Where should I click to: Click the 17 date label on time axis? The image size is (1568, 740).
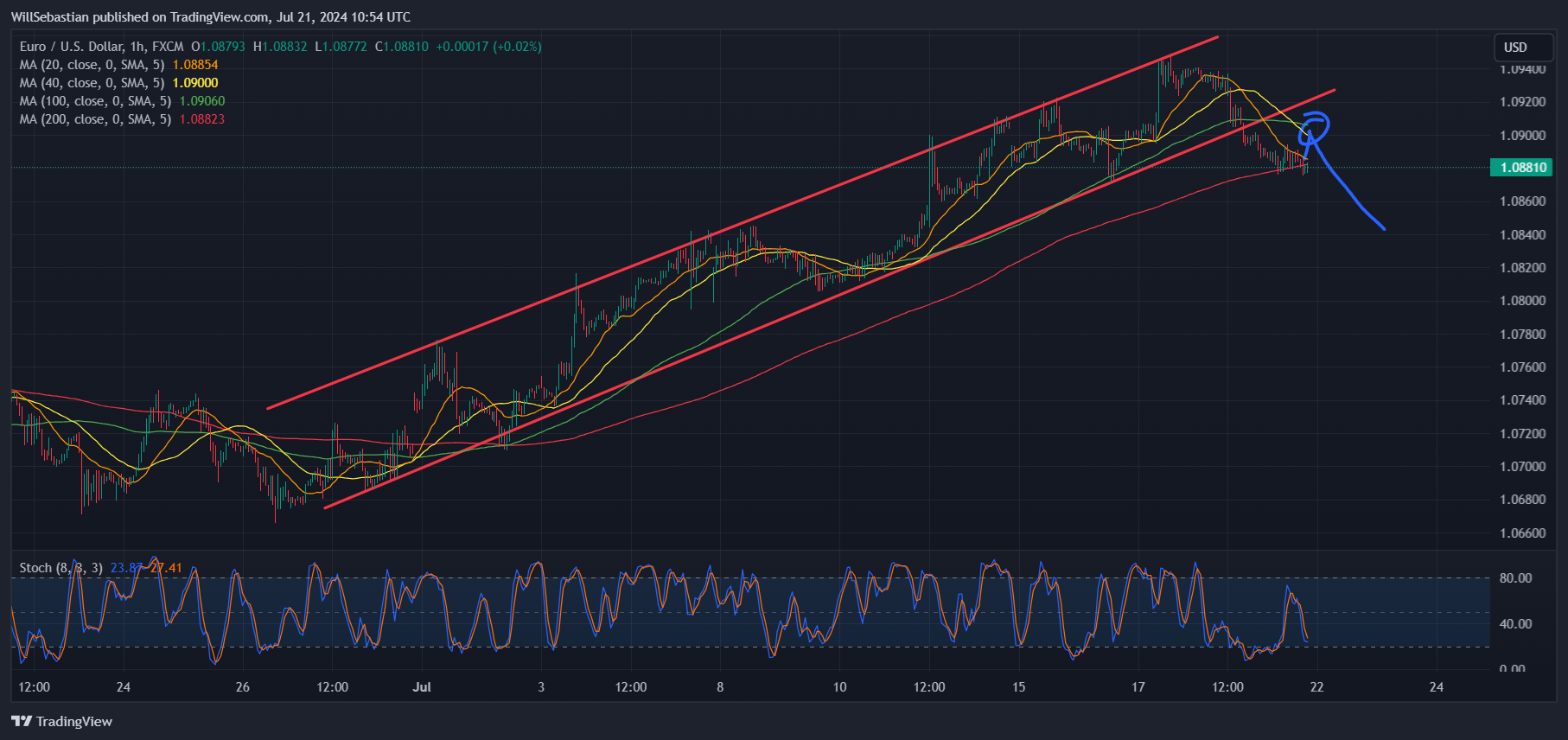pyautogui.click(x=1138, y=687)
